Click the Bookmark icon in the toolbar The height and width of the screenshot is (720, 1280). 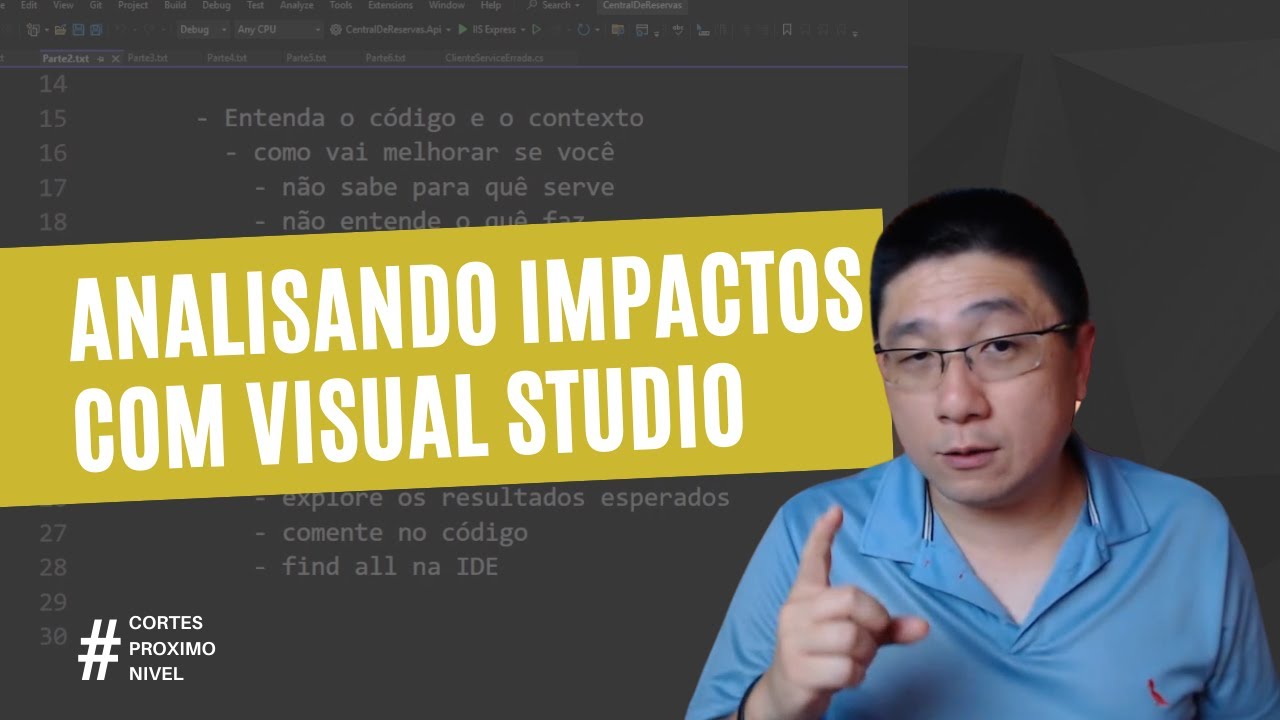click(786, 30)
